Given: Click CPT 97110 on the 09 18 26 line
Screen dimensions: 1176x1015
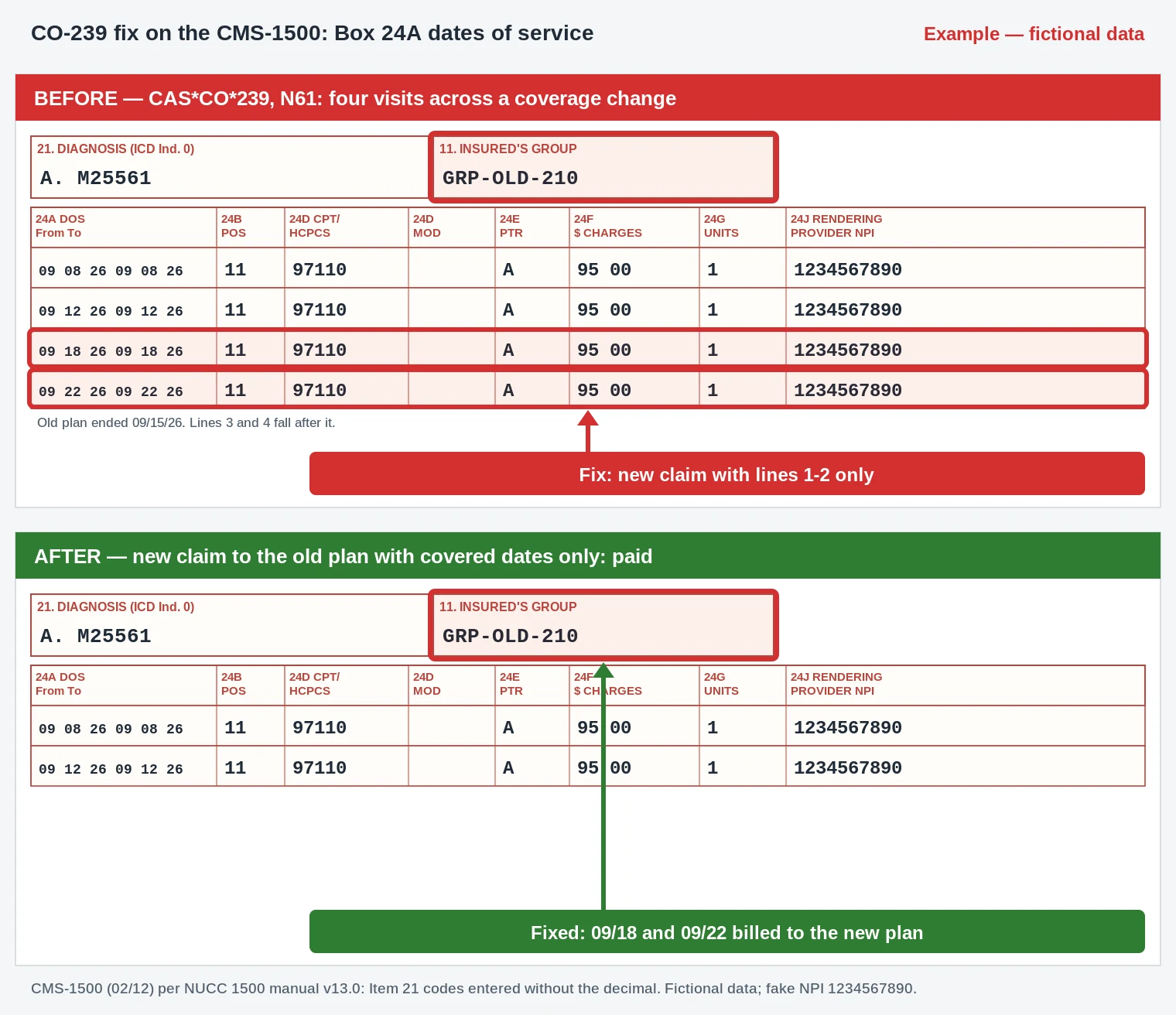Looking at the screenshot, I should click(320, 350).
